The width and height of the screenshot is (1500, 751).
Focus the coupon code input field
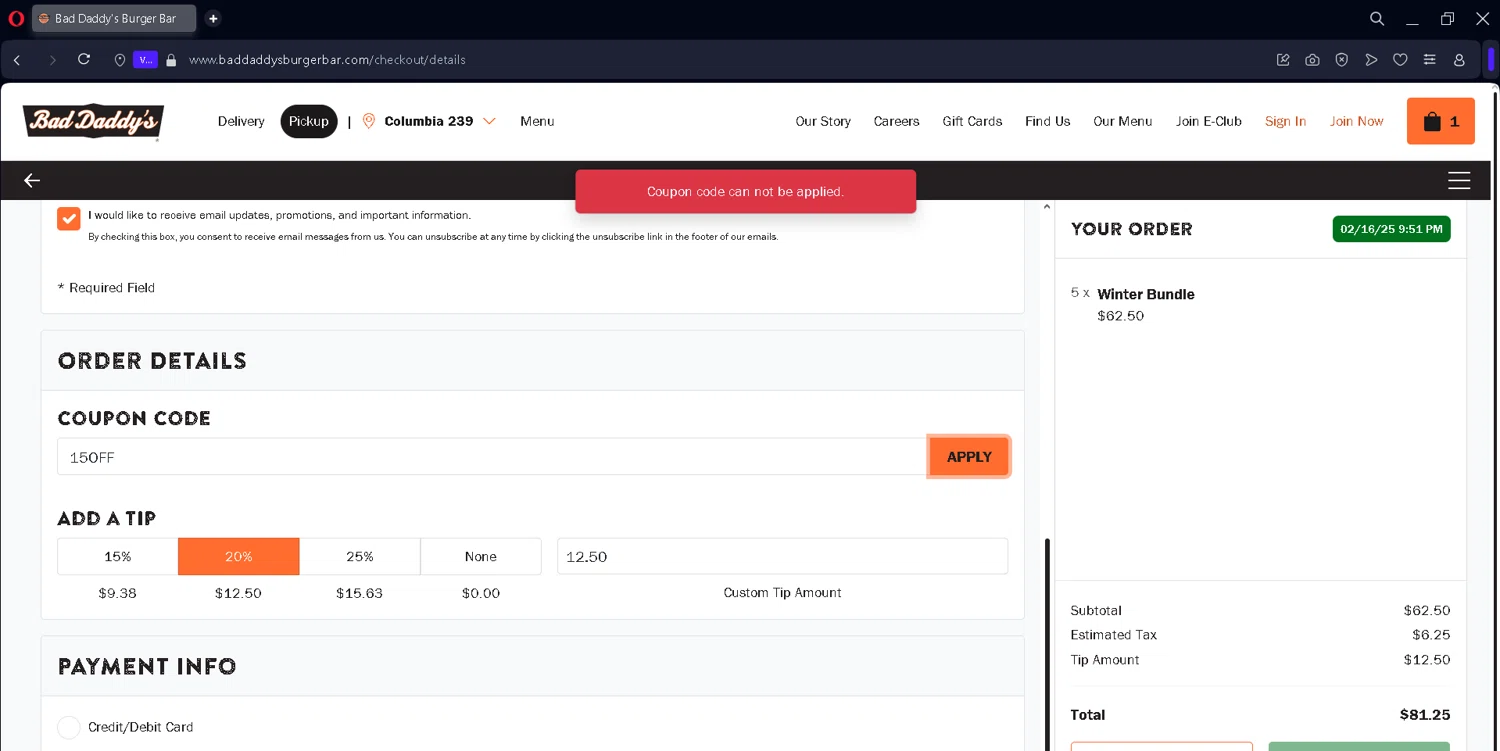click(492, 457)
